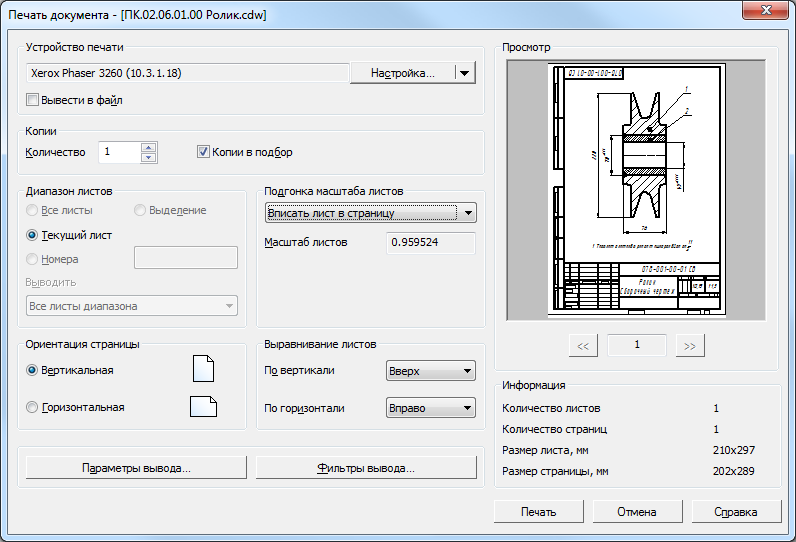Choose 'Горизонтальная' page orientation
This screenshot has height=542, width=796.
click(x=33, y=407)
